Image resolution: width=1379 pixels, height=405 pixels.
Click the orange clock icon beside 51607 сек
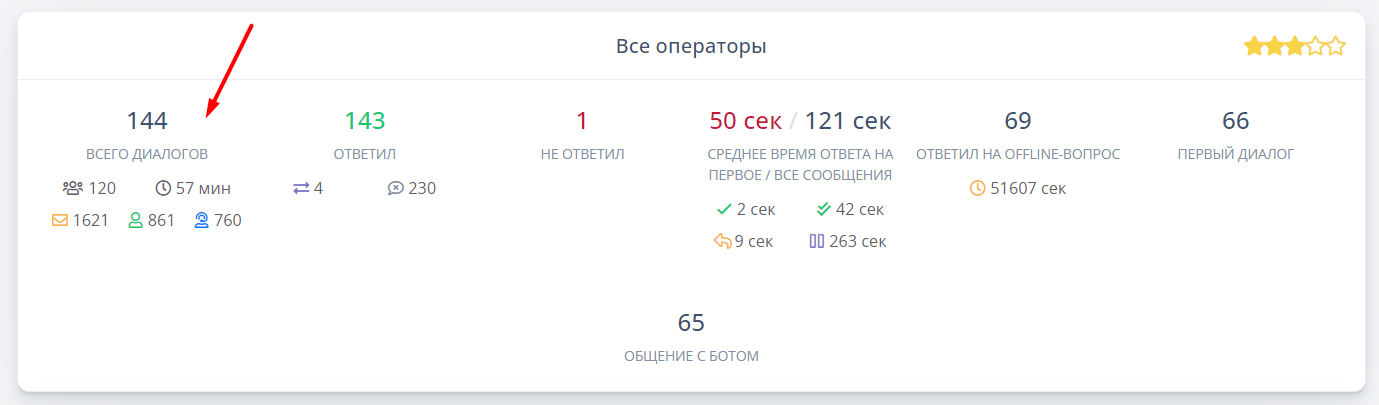[x=978, y=188]
